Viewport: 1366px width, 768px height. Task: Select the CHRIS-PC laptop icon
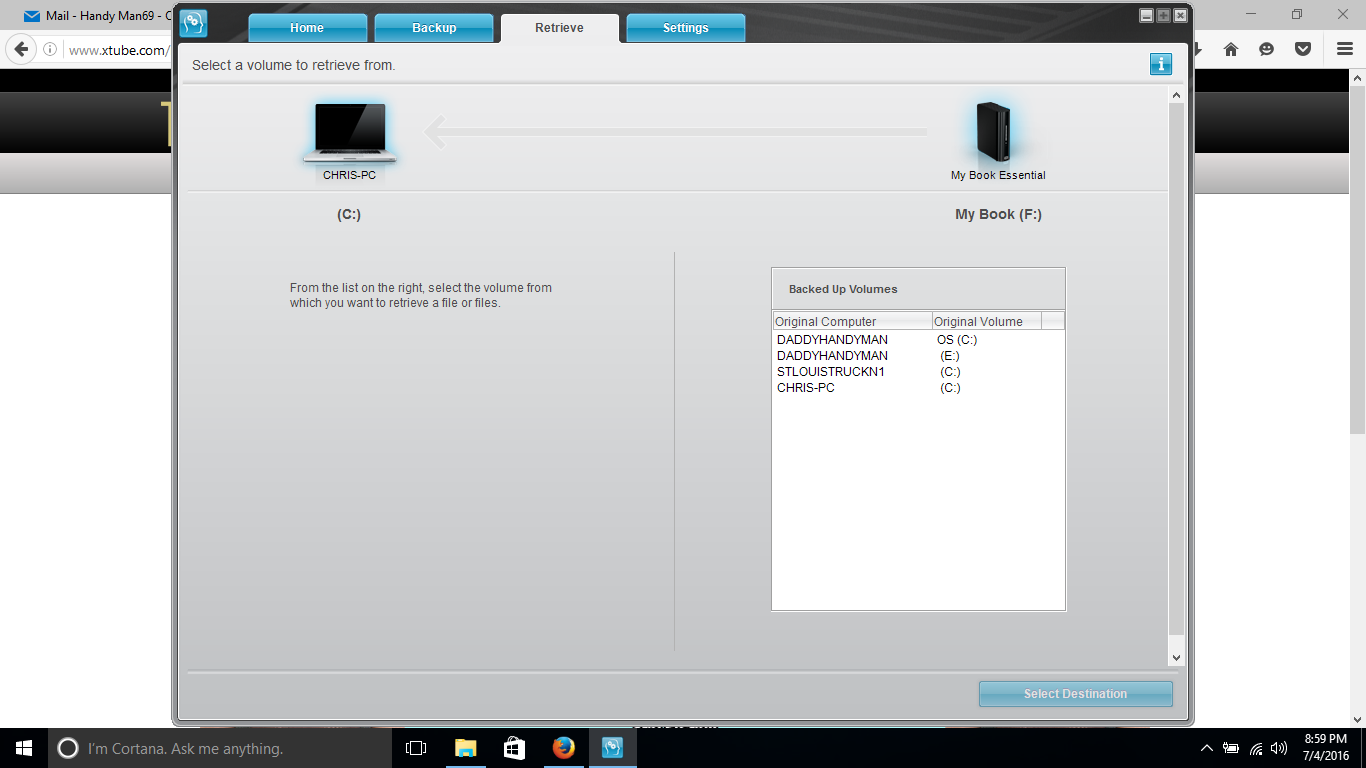click(x=350, y=133)
